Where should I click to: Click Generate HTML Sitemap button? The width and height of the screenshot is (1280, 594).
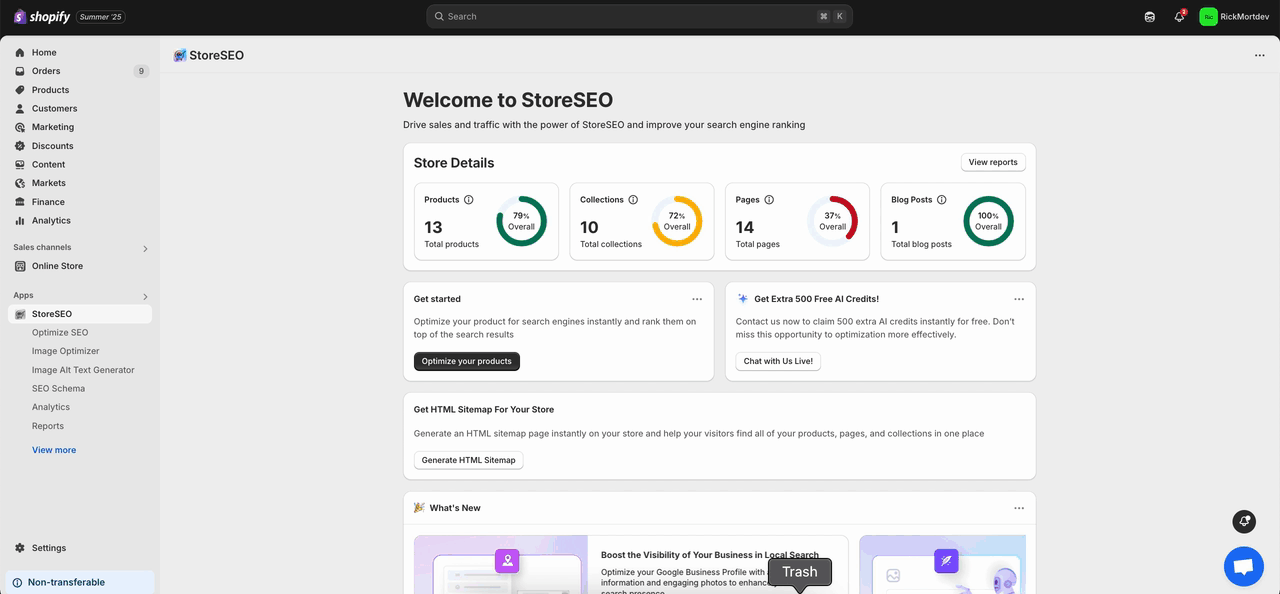pos(469,460)
